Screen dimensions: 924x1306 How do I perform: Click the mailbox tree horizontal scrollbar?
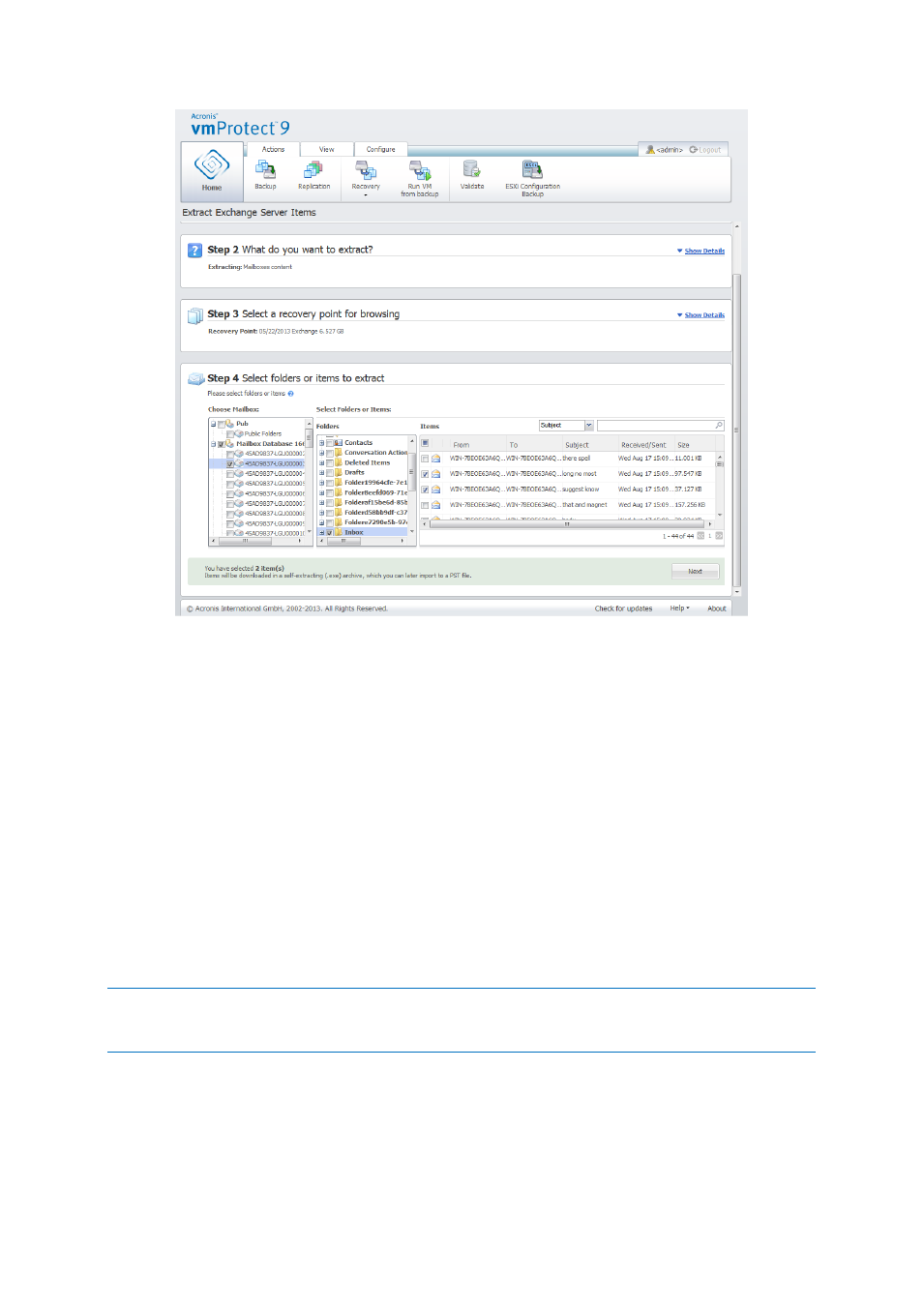tap(245, 542)
